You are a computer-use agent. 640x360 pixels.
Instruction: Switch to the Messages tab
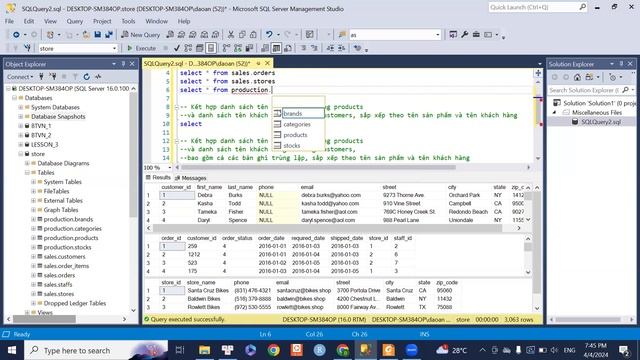click(190, 178)
